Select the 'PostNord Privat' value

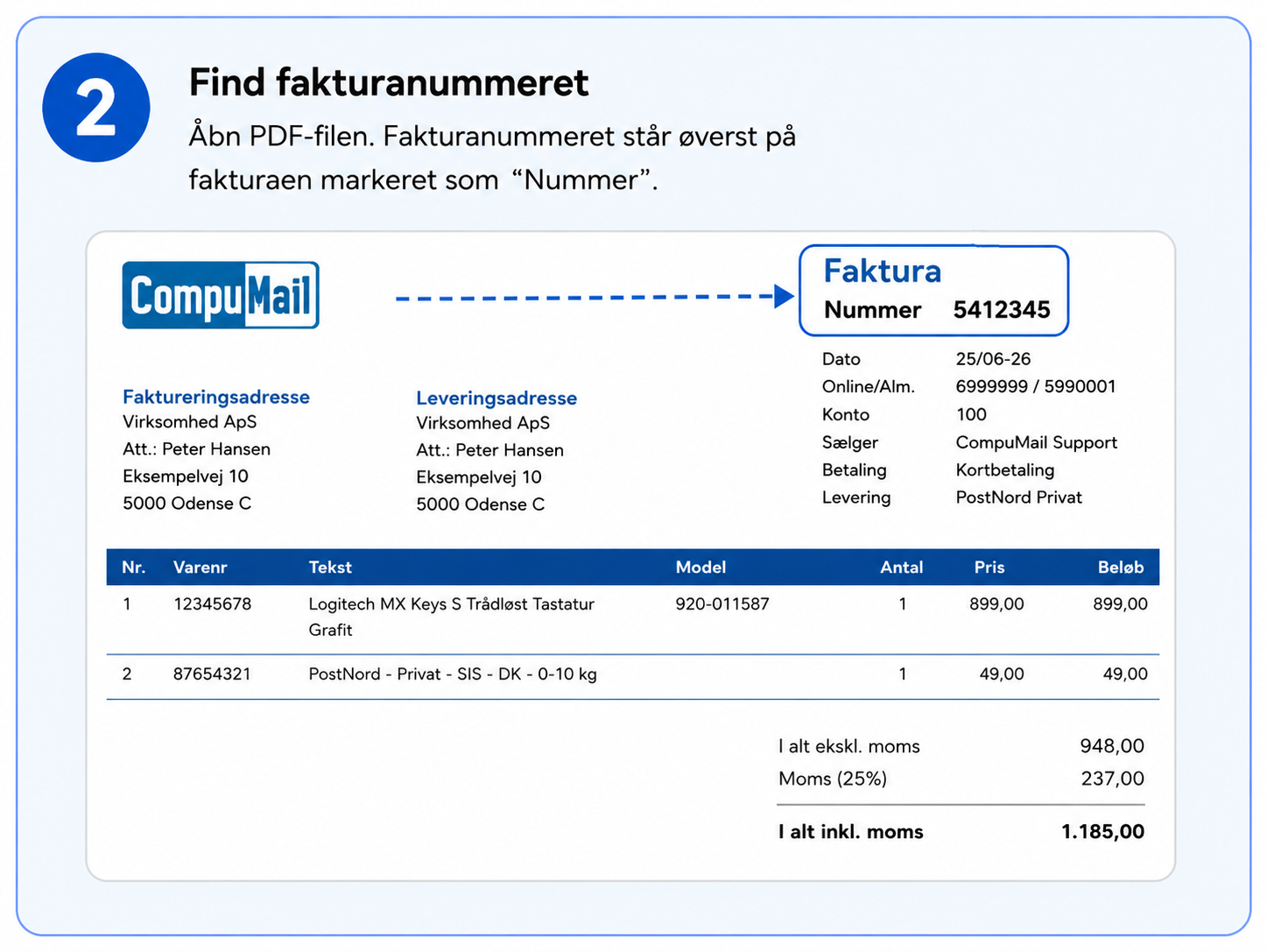pos(1018,497)
